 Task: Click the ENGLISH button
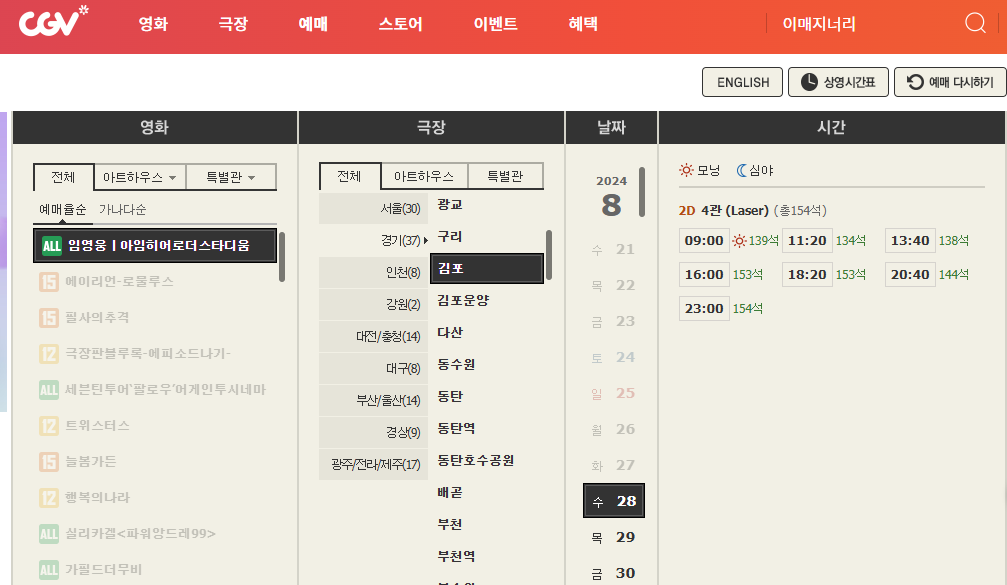click(742, 82)
